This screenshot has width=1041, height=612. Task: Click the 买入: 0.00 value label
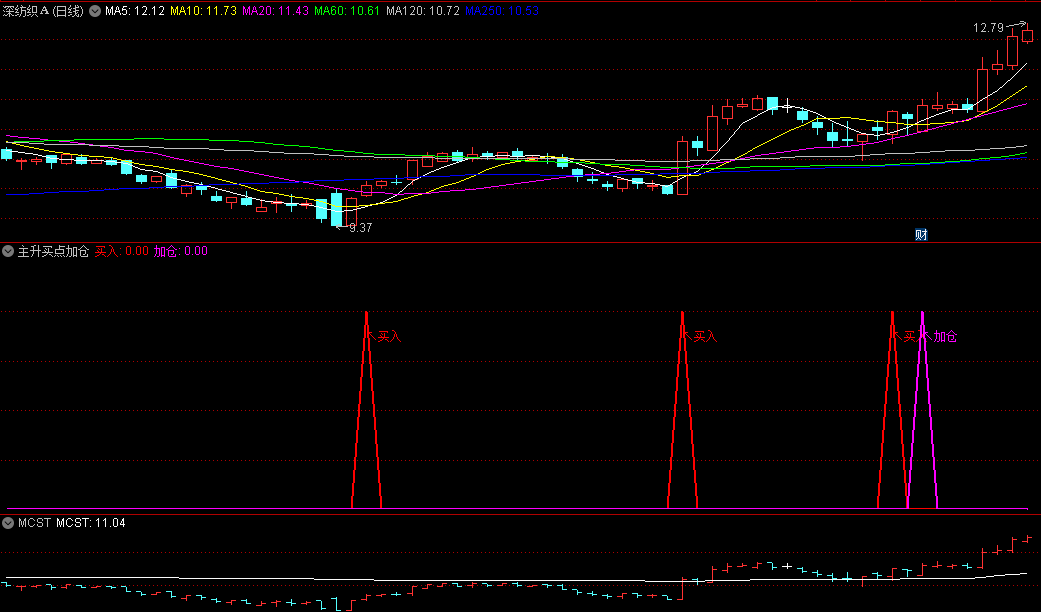point(121,251)
